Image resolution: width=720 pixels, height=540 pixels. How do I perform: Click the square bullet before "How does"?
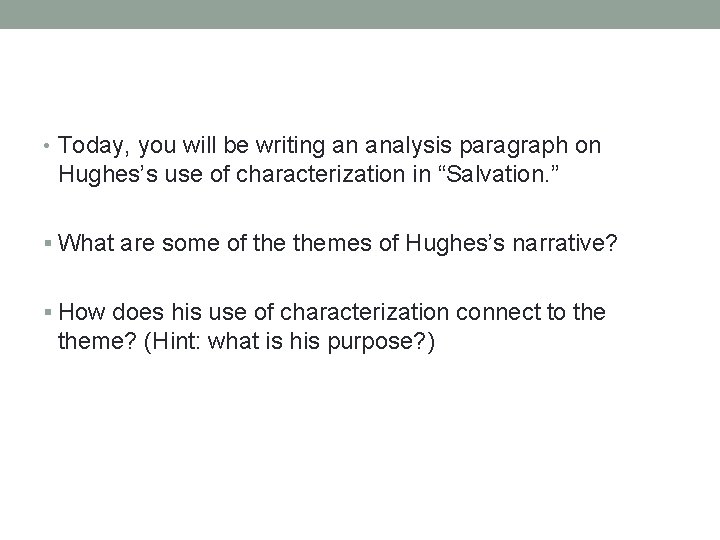point(48,312)
